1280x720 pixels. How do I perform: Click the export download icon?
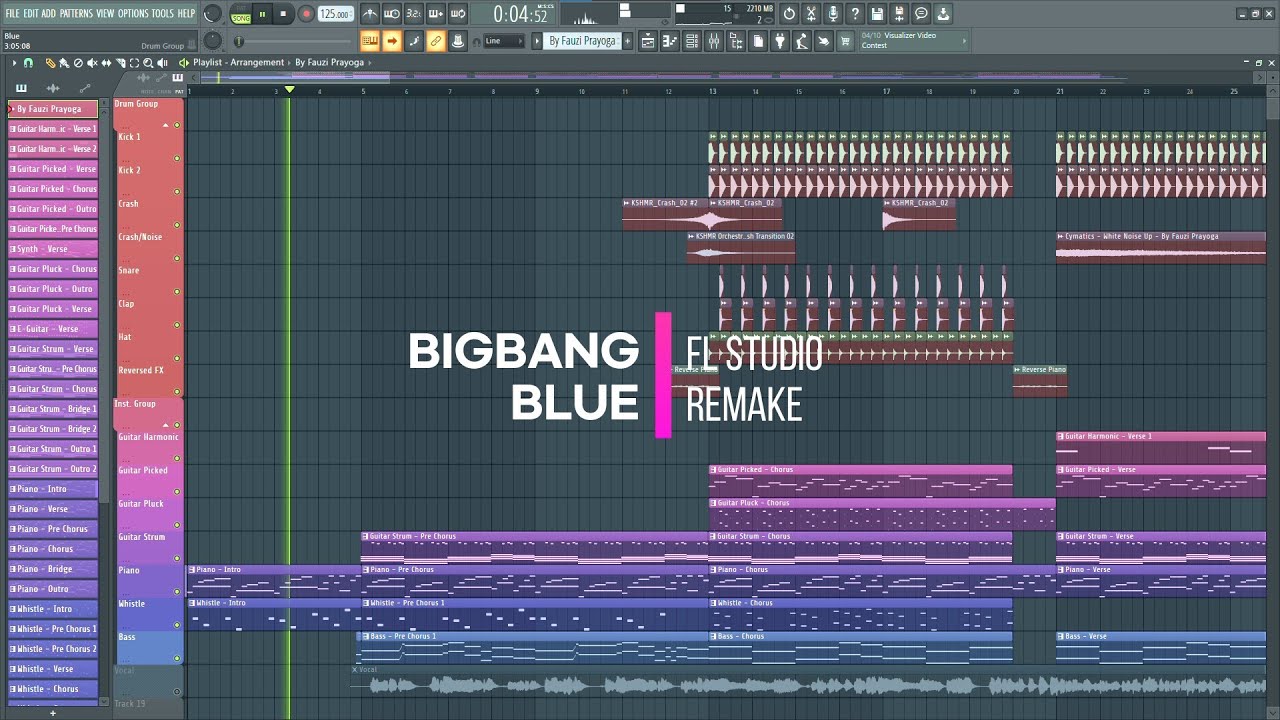[x=943, y=14]
